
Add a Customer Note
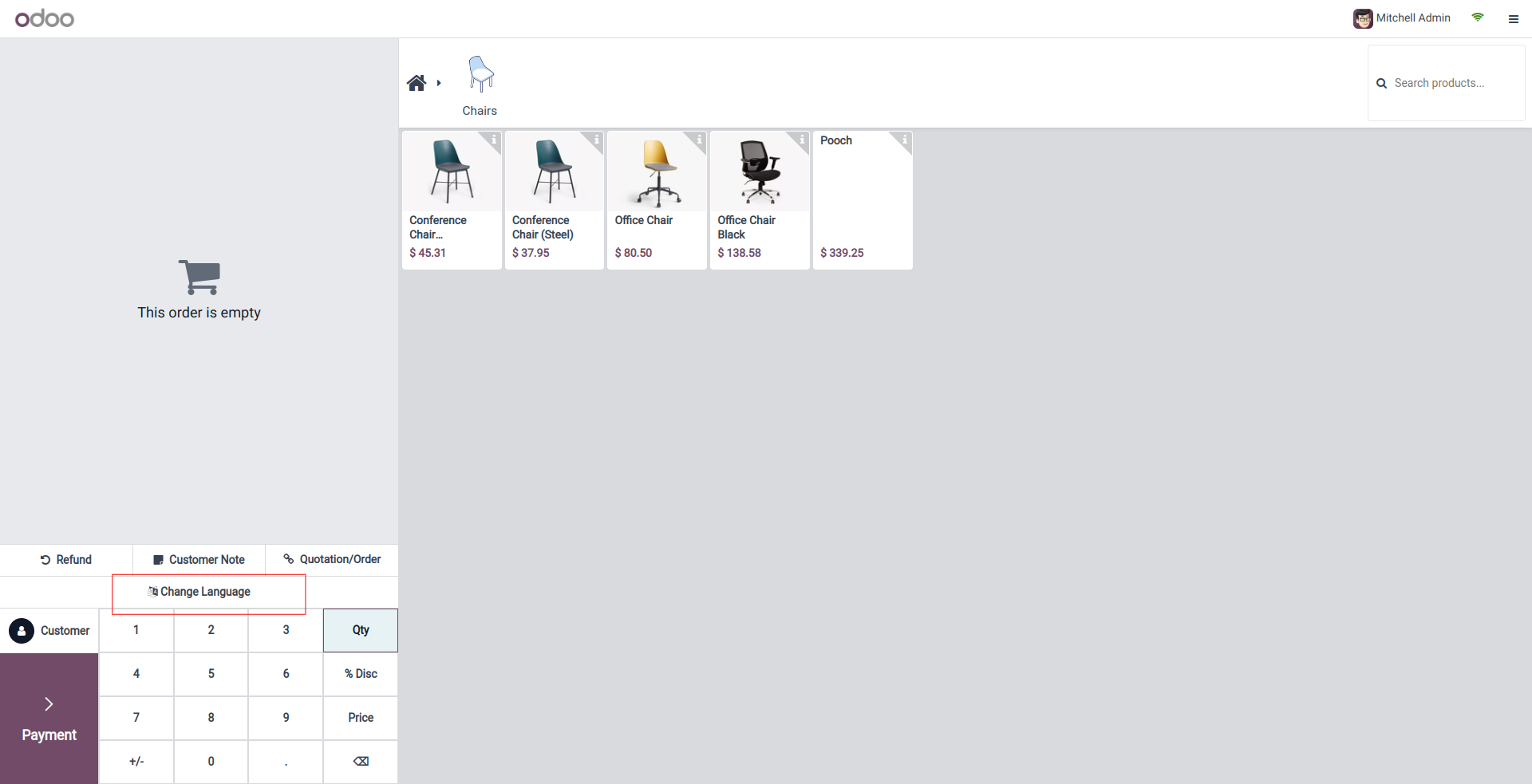[199, 560]
